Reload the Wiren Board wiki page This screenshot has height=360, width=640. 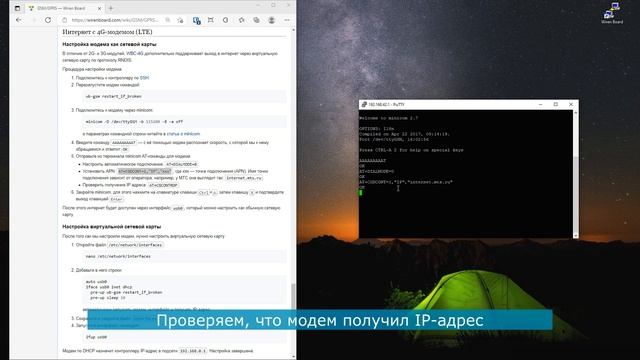[48, 20]
